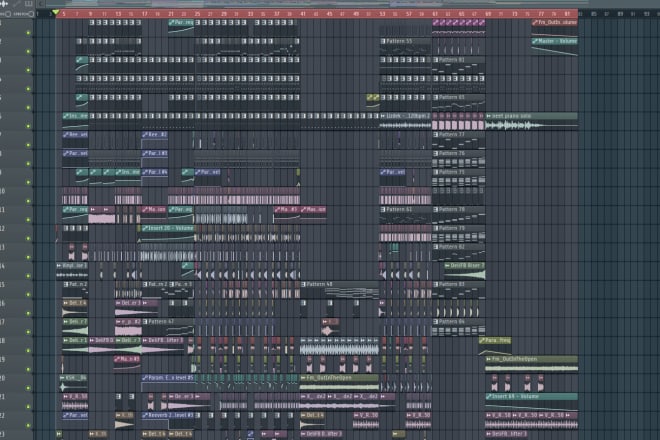Click the scroll-left arrow beside the overview bar

coord(41,4)
